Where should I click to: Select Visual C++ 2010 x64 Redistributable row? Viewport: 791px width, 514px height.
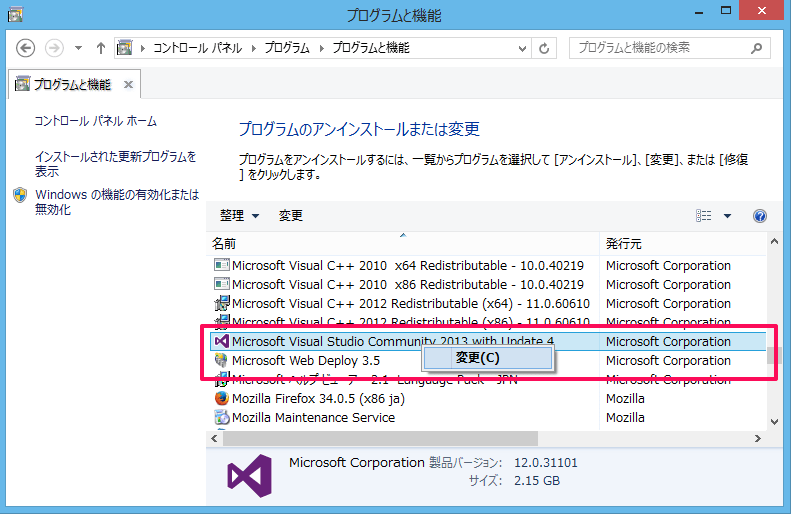487,265
